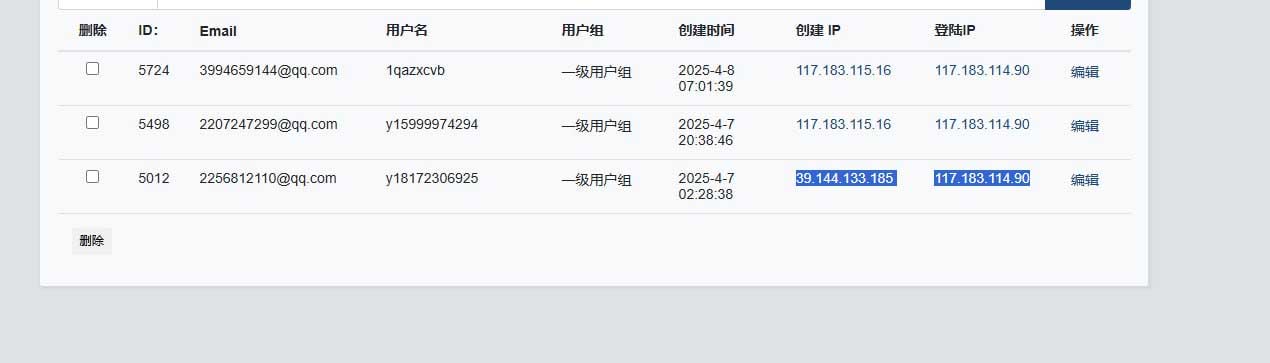Click 登陆IP 117.183.114.90 in row 5724
The width and height of the screenshot is (1270, 363).
(x=982, y=70)
